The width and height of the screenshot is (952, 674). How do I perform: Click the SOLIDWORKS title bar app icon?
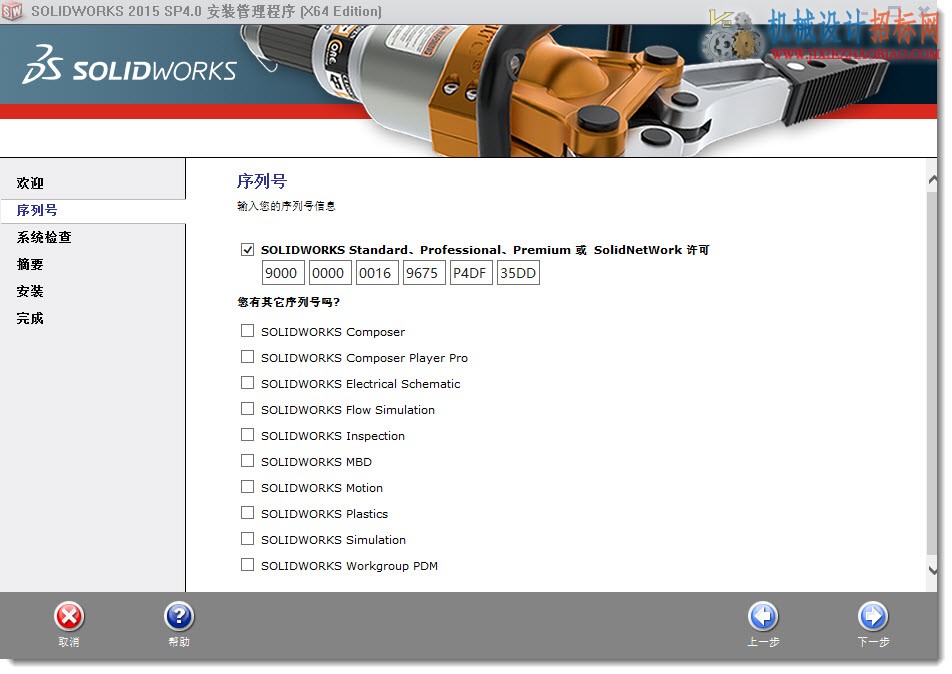point(12,11)
